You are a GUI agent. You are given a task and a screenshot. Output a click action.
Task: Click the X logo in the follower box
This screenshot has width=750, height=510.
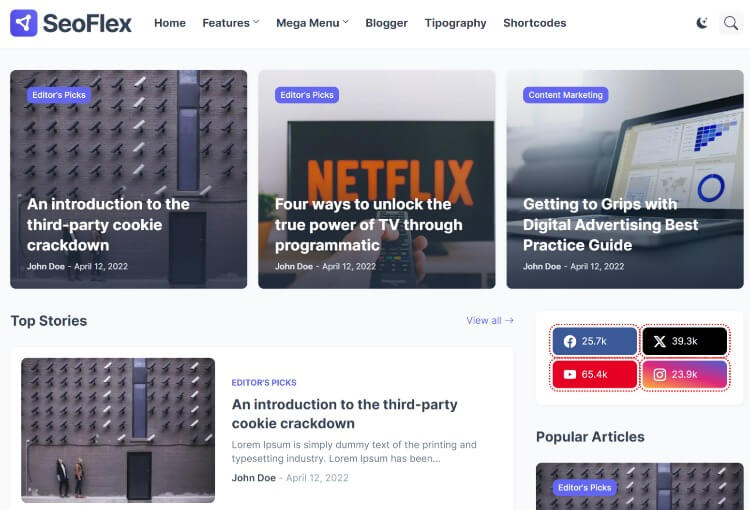coord(660,342)
